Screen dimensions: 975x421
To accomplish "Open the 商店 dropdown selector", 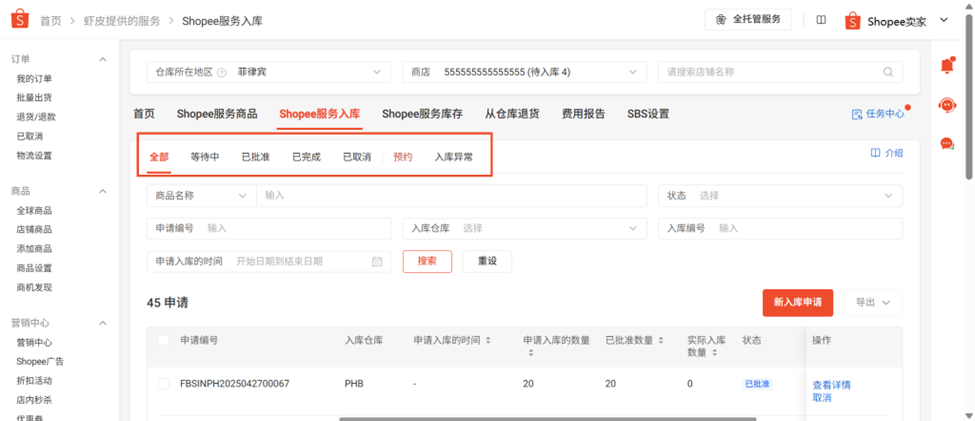I will click(525, 72).
